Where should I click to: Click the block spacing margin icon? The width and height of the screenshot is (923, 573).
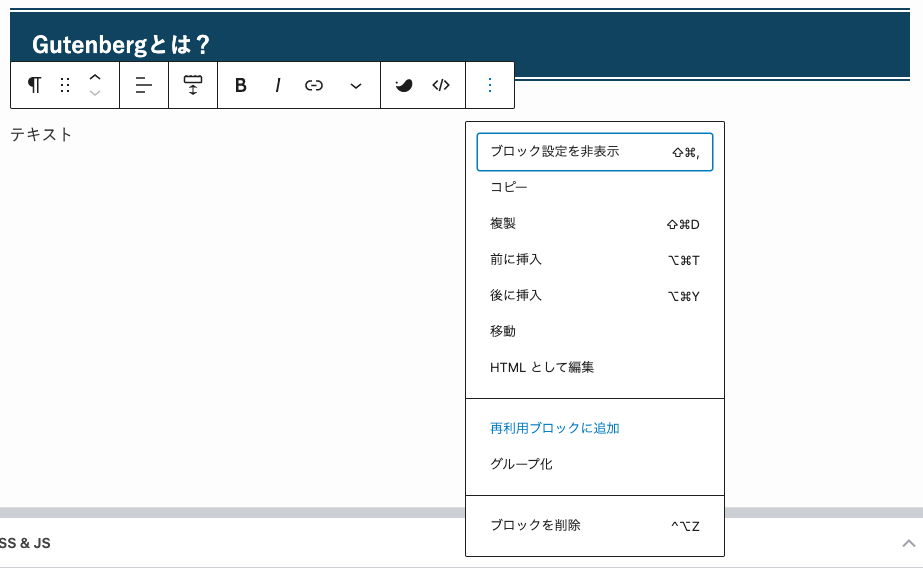coord(192,85)
